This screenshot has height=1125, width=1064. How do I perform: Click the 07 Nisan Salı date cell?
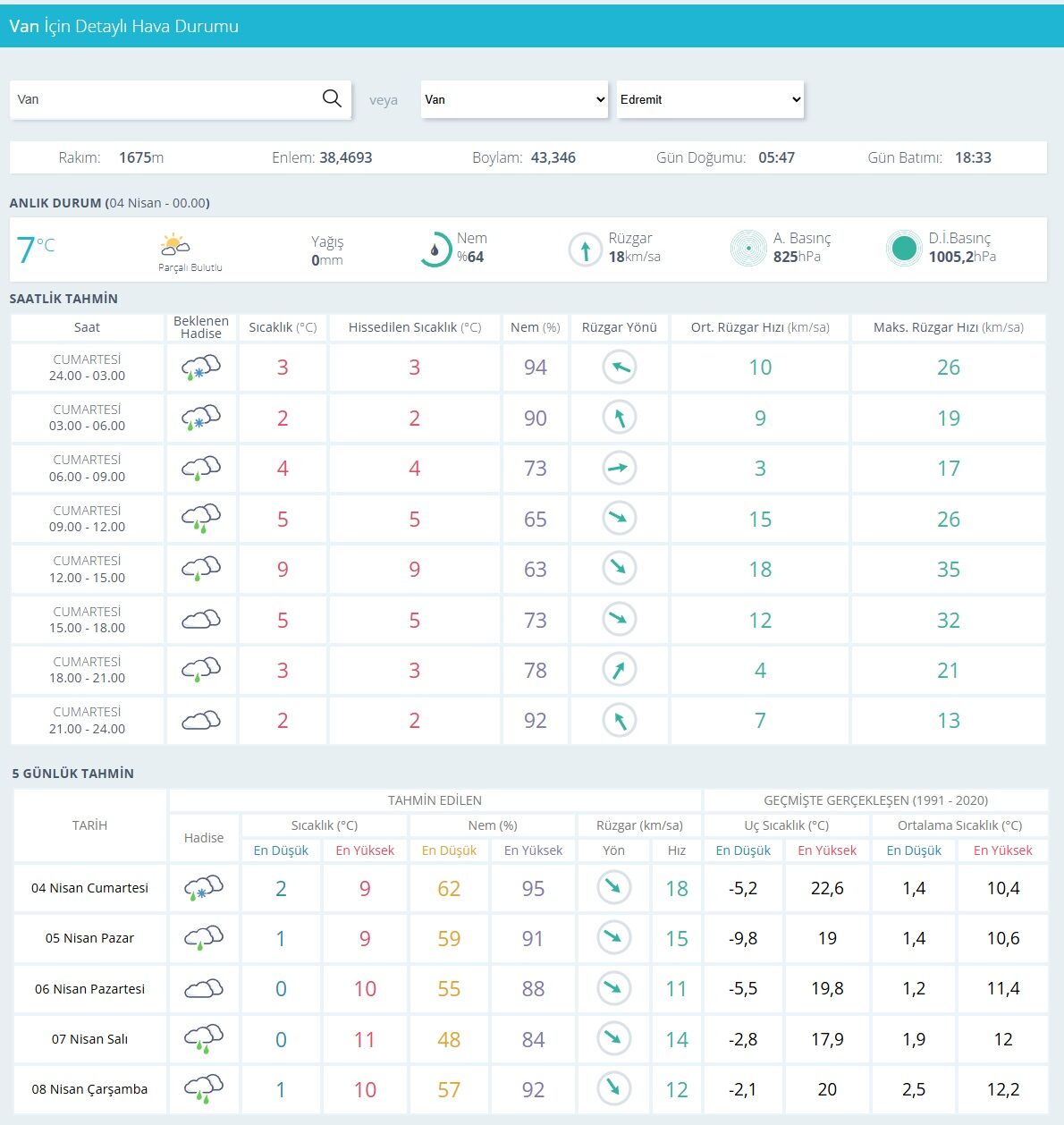89,1039
